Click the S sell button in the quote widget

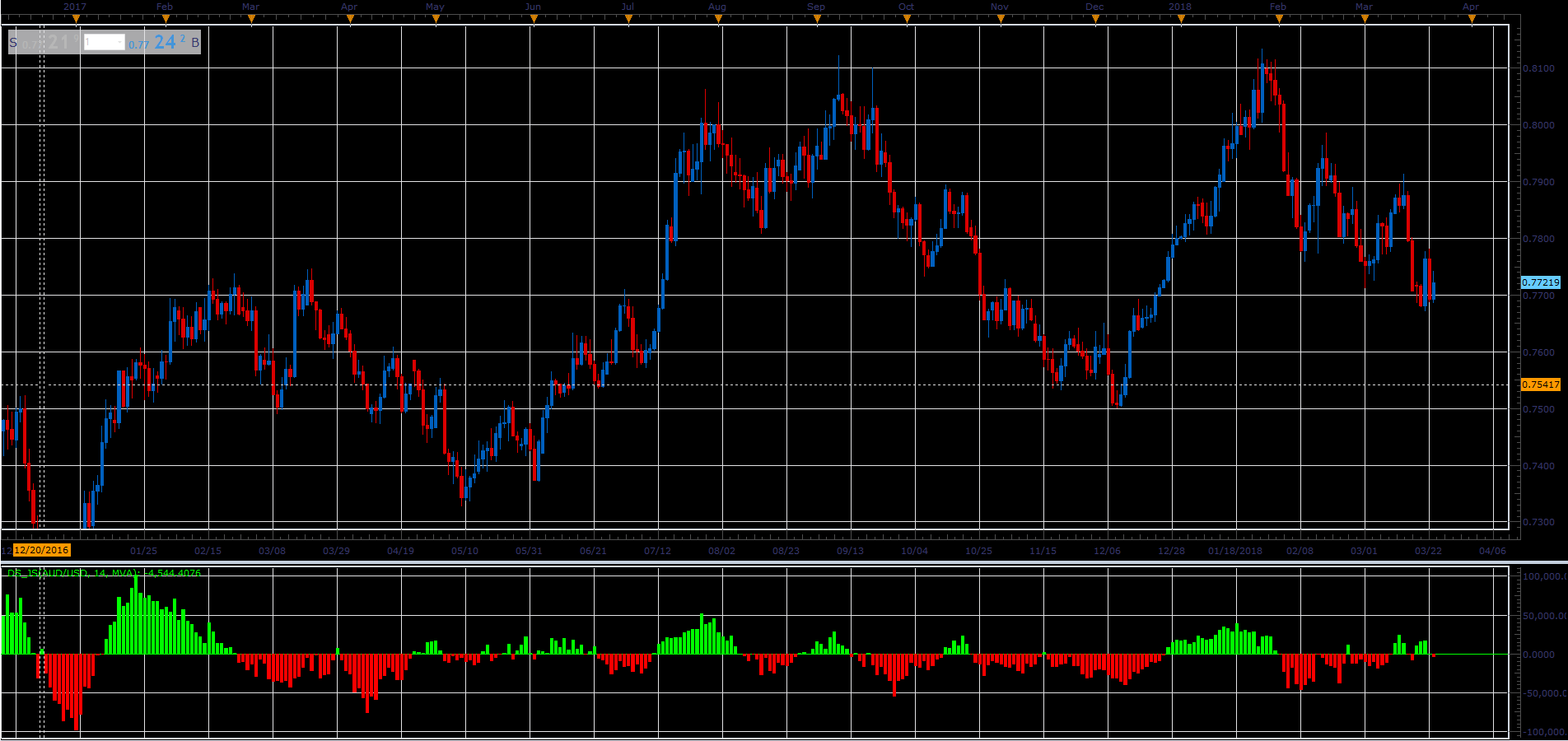(13, 42)
